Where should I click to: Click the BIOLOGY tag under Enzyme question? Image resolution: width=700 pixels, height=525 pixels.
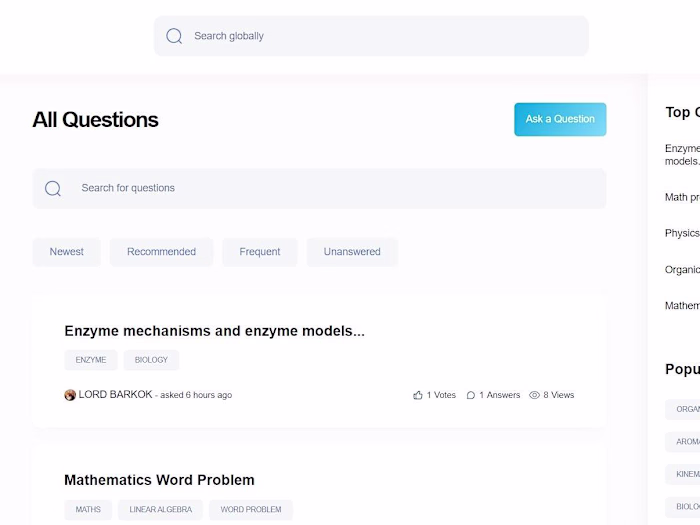[151, 360]
